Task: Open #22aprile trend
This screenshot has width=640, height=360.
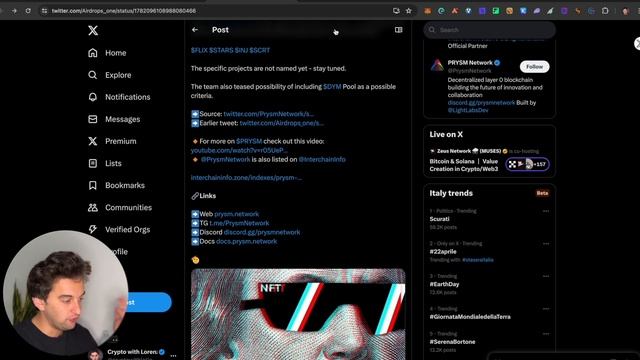Action: point(443,251)
